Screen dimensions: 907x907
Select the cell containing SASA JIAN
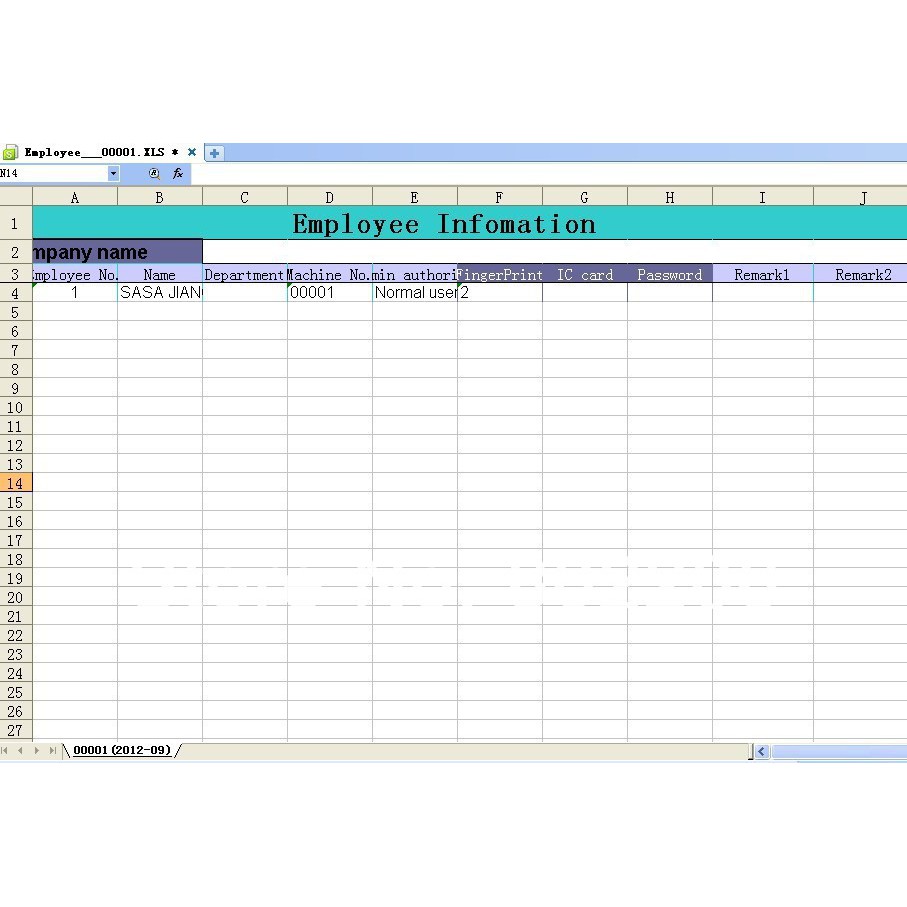point(160,293)
